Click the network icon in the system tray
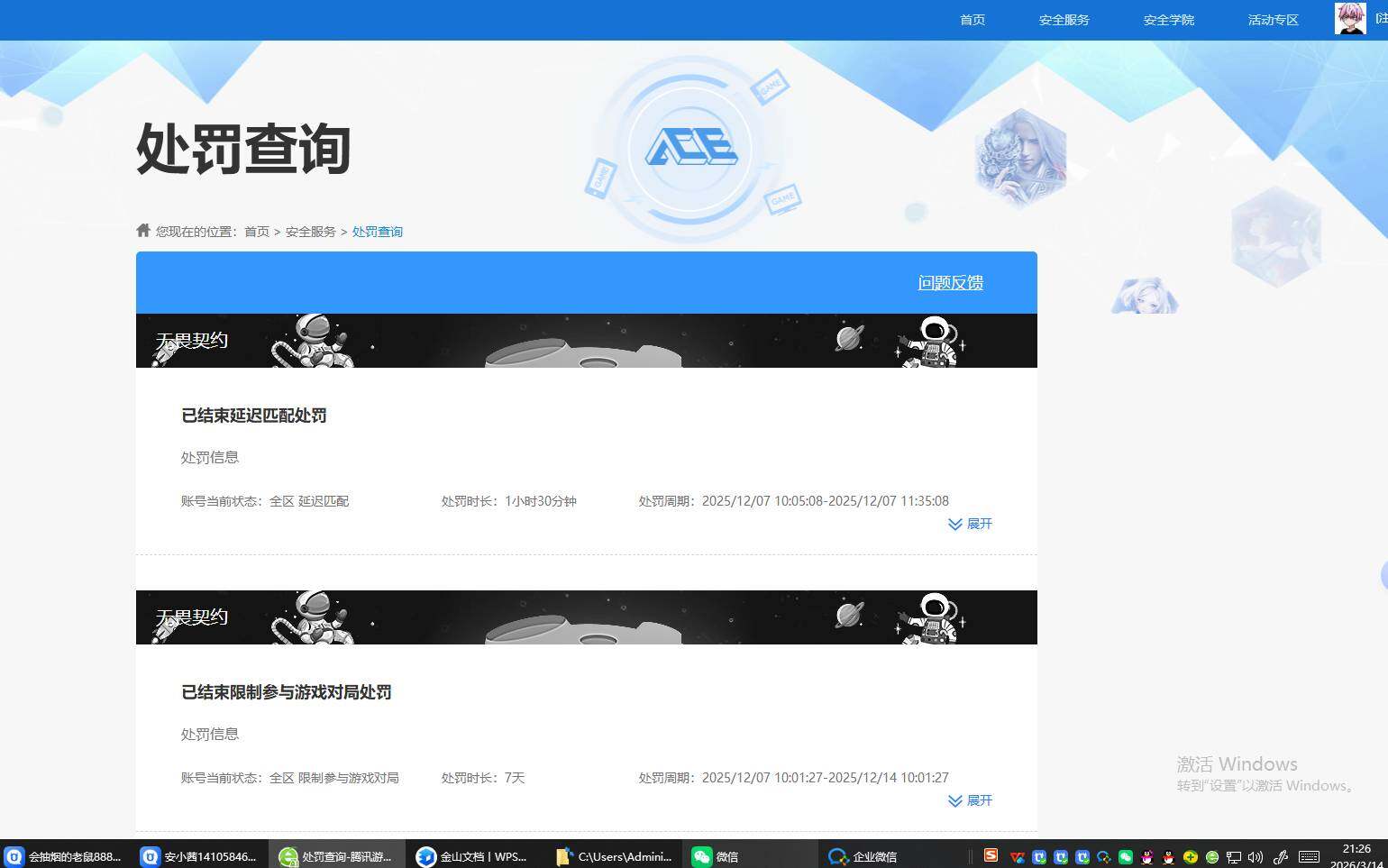The width and height of the screenshot is (1388, 868). pyautogui.click(x=1235, y=857)
